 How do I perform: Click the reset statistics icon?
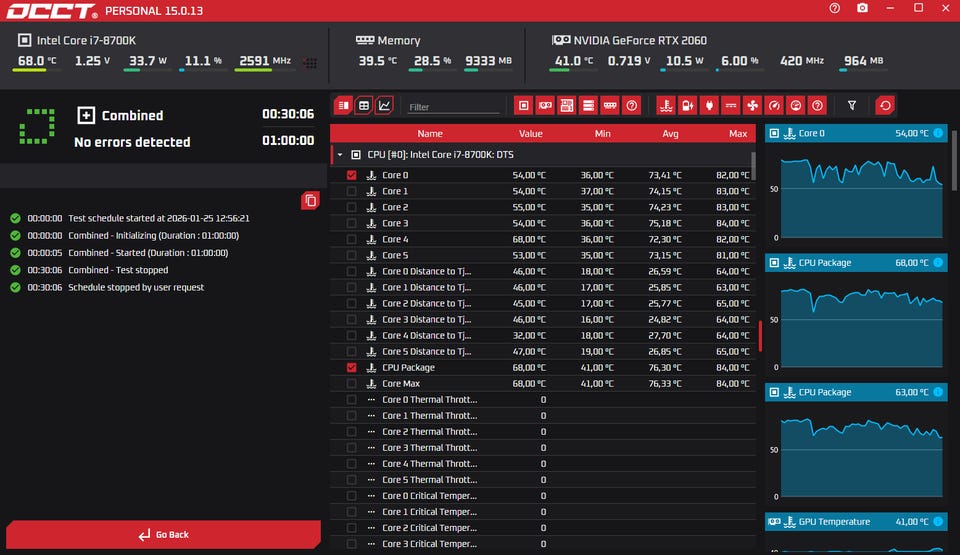click(x=884, y=105)
